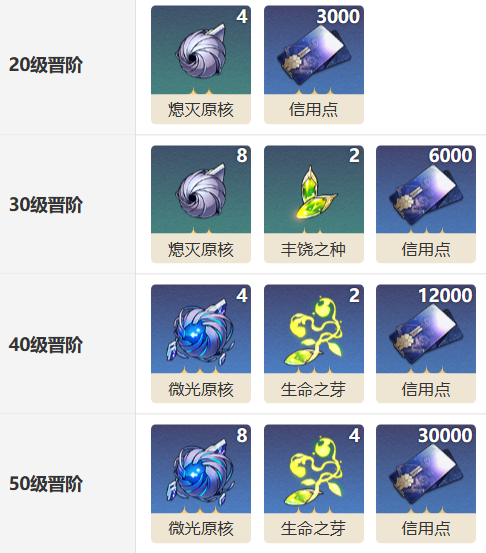
Task: Click the 20级晋阶 row label
Action: pos(46,65)
